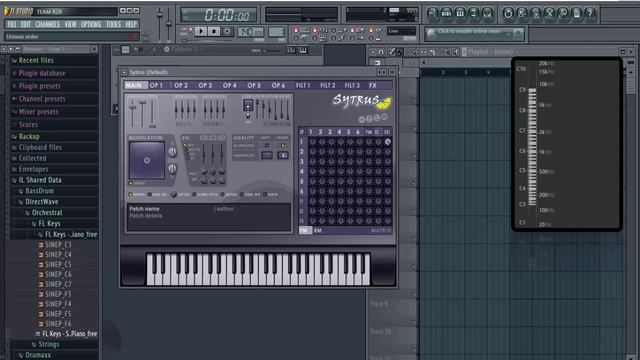This screenshot has height=360, width=640.
Task: Toggle the first option LED in Sytrus bottom row
Action: click(131, 195)
